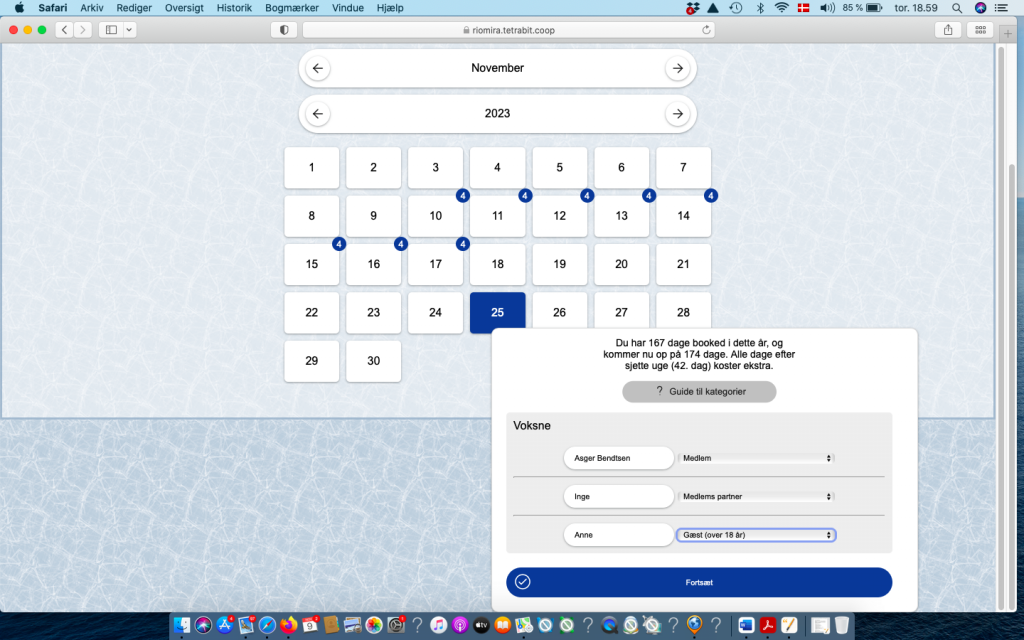Viewport: 1024px width, 640px height.
Task: Click the next year arrow beside 2023
Action: coord(677,114)
